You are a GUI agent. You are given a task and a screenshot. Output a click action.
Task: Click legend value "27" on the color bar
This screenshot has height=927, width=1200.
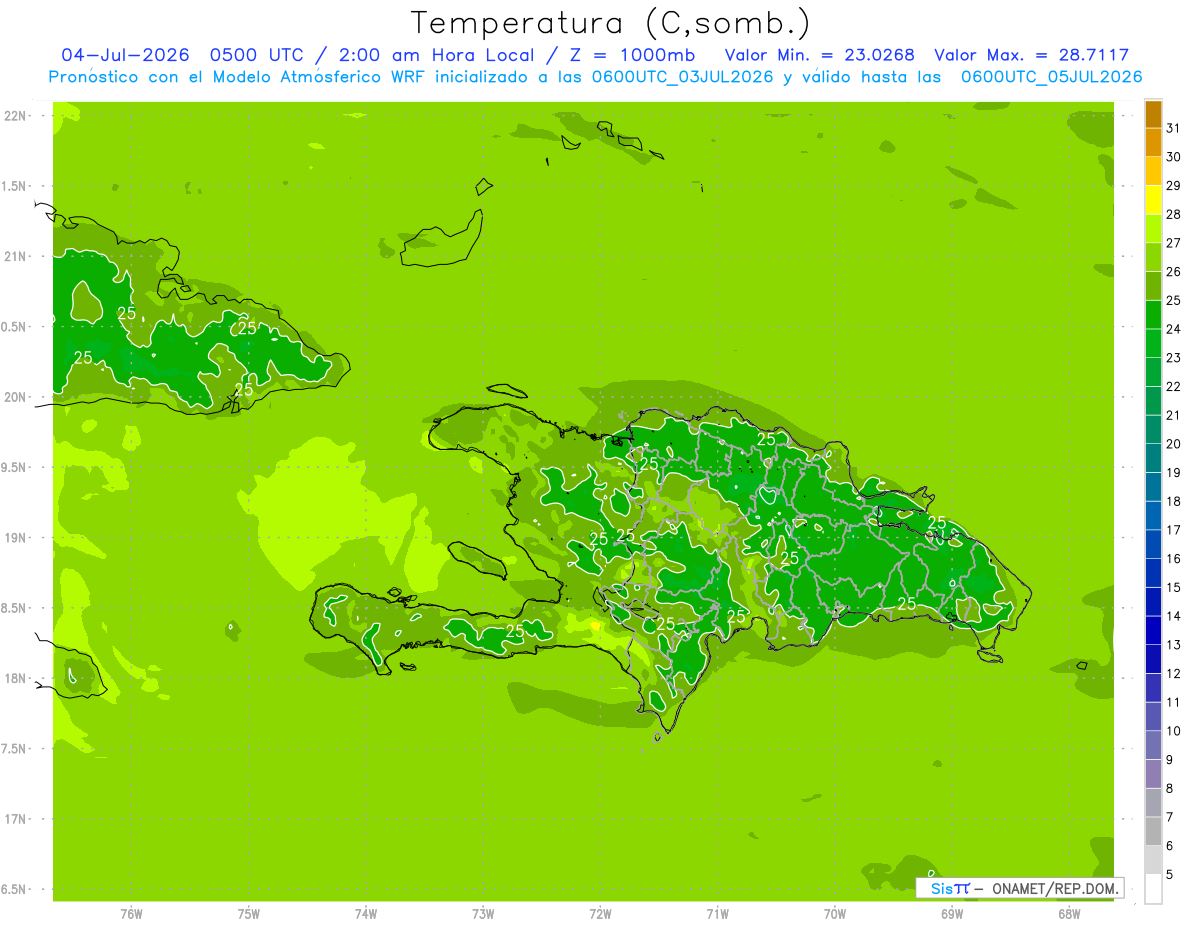tap(1174, 243)
